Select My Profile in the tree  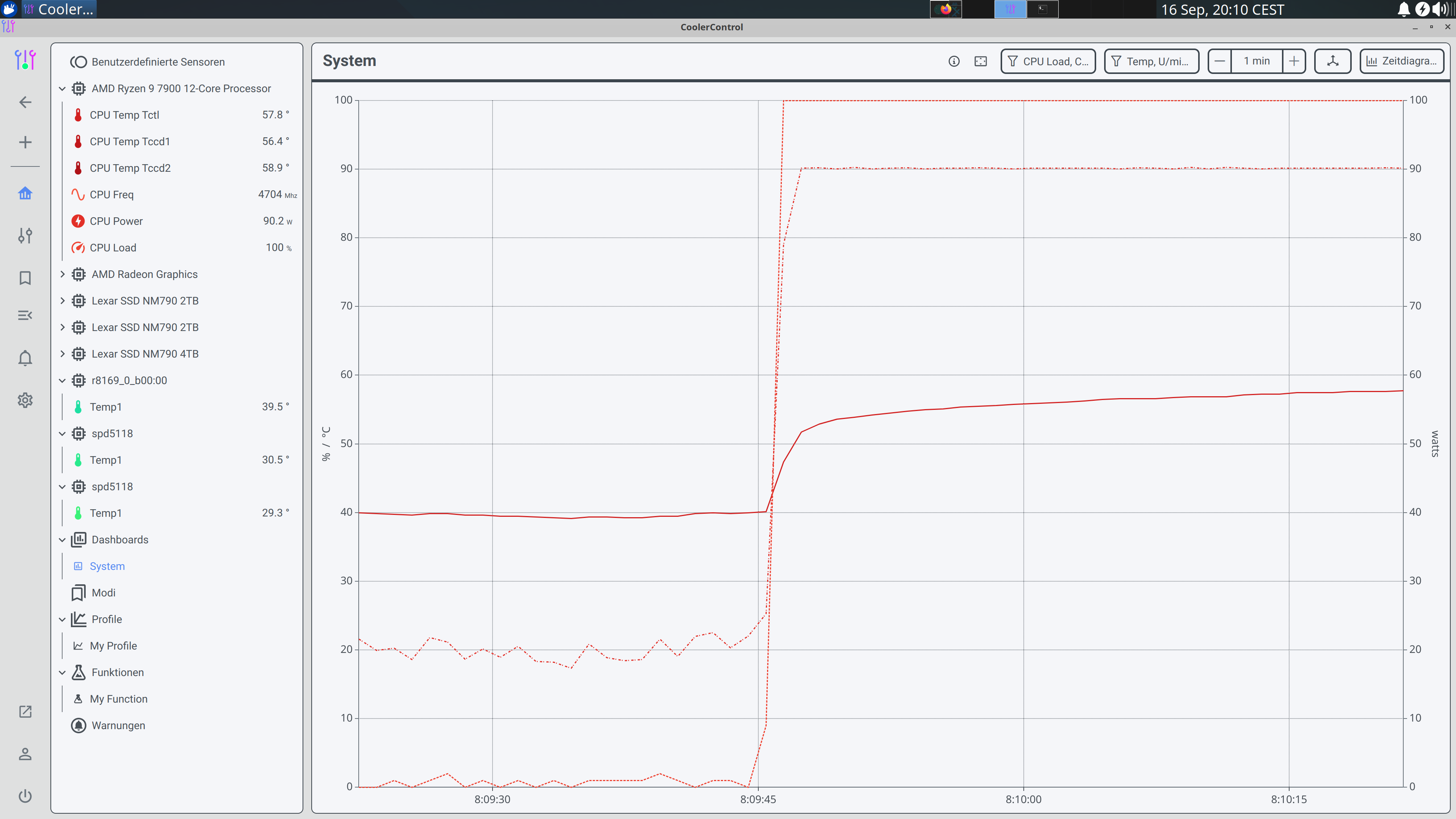point(113,645)
